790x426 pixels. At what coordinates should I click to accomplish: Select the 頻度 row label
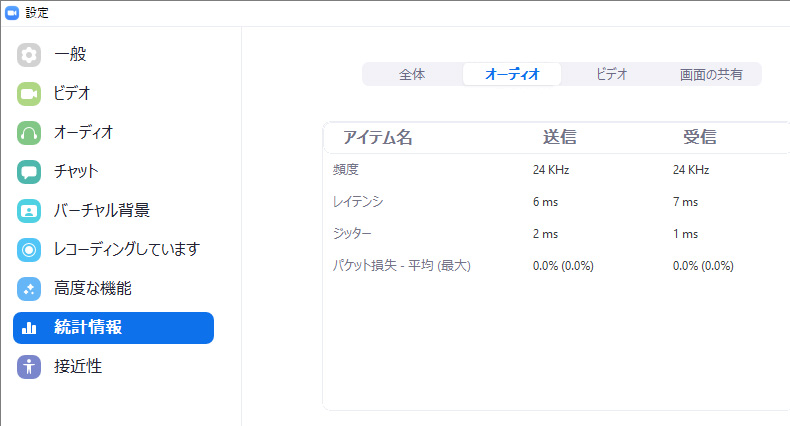[x=346, y=170]
